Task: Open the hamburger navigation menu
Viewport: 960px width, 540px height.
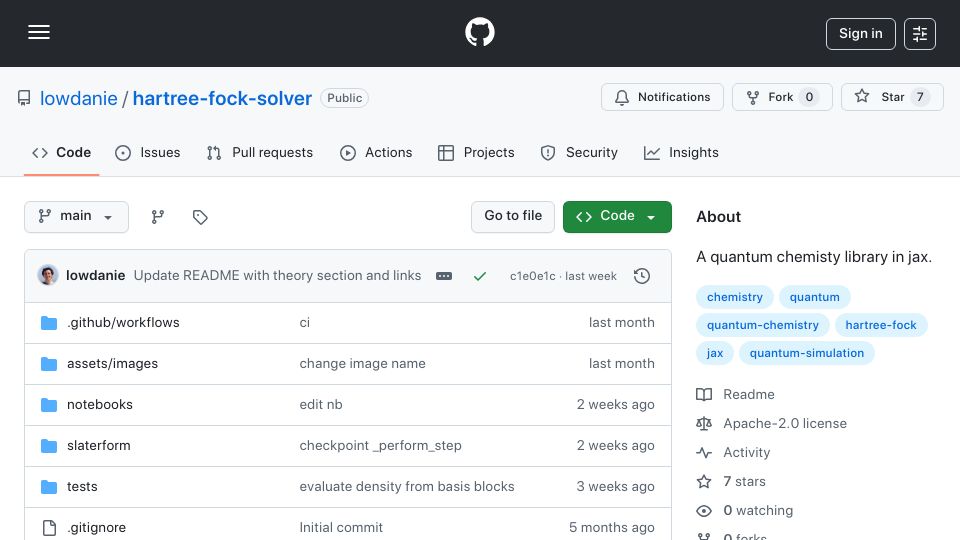Action: click(x=39, y=32)
